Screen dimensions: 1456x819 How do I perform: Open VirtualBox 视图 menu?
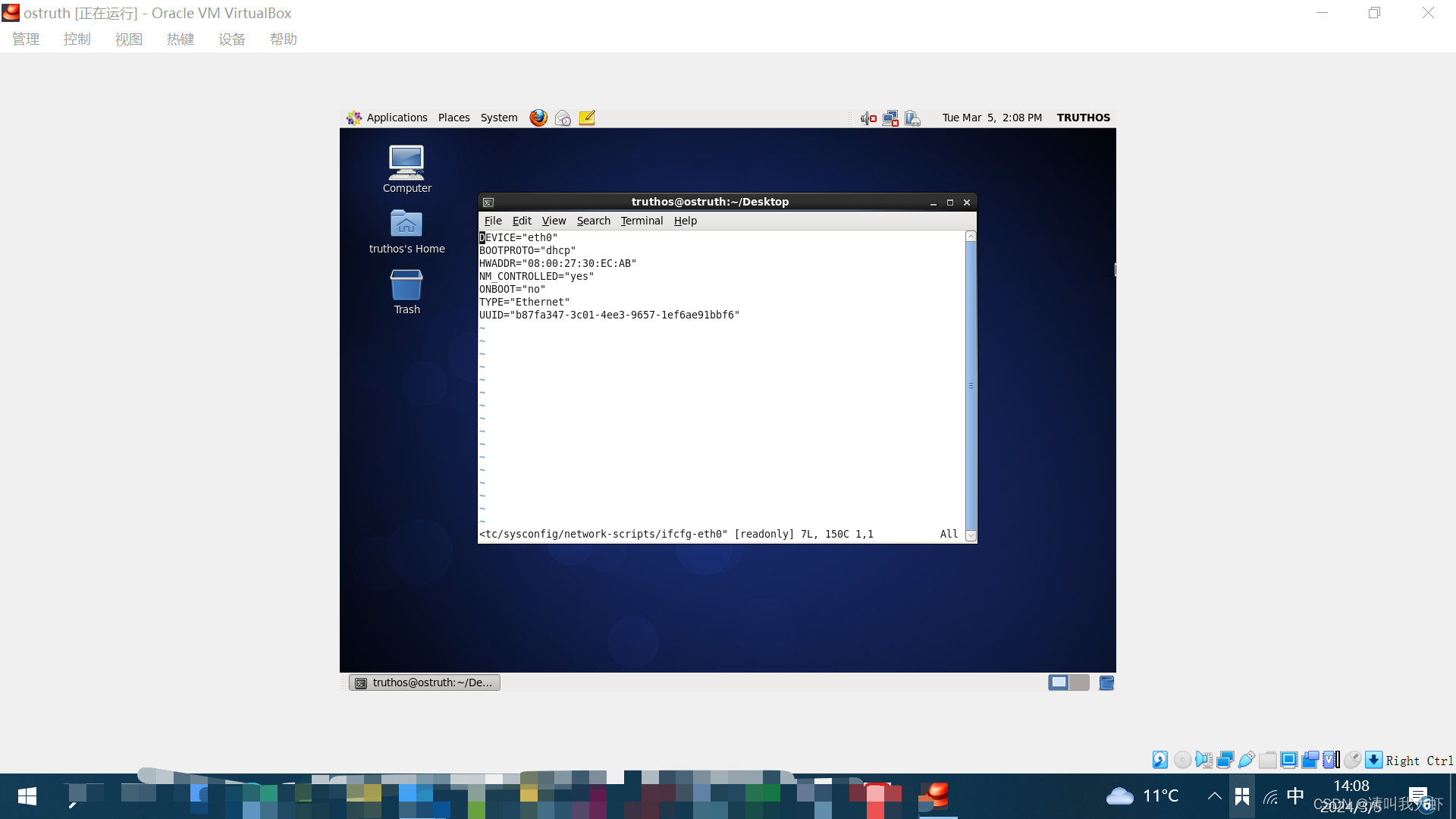(129, 39)
